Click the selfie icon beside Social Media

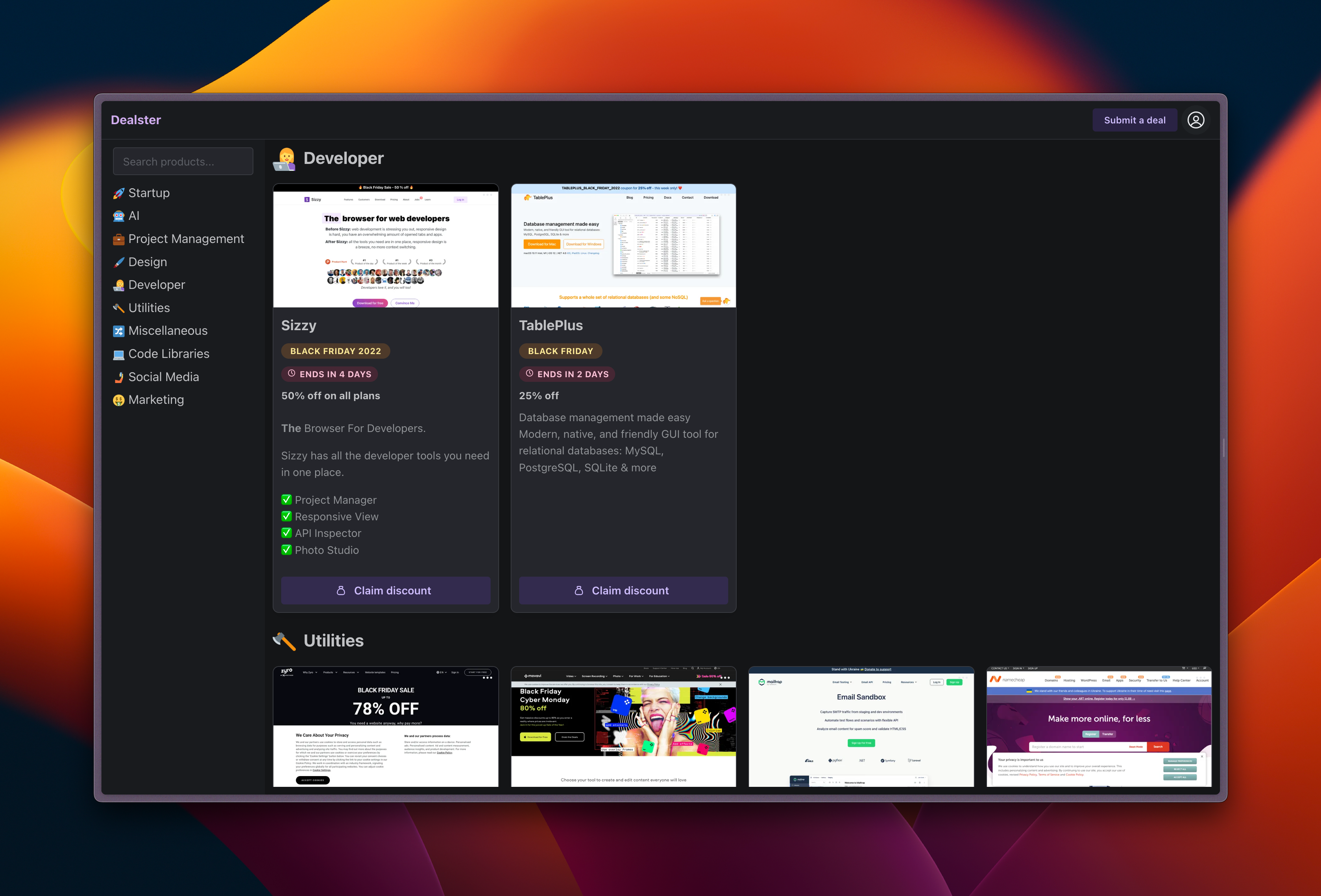[118, 377]
